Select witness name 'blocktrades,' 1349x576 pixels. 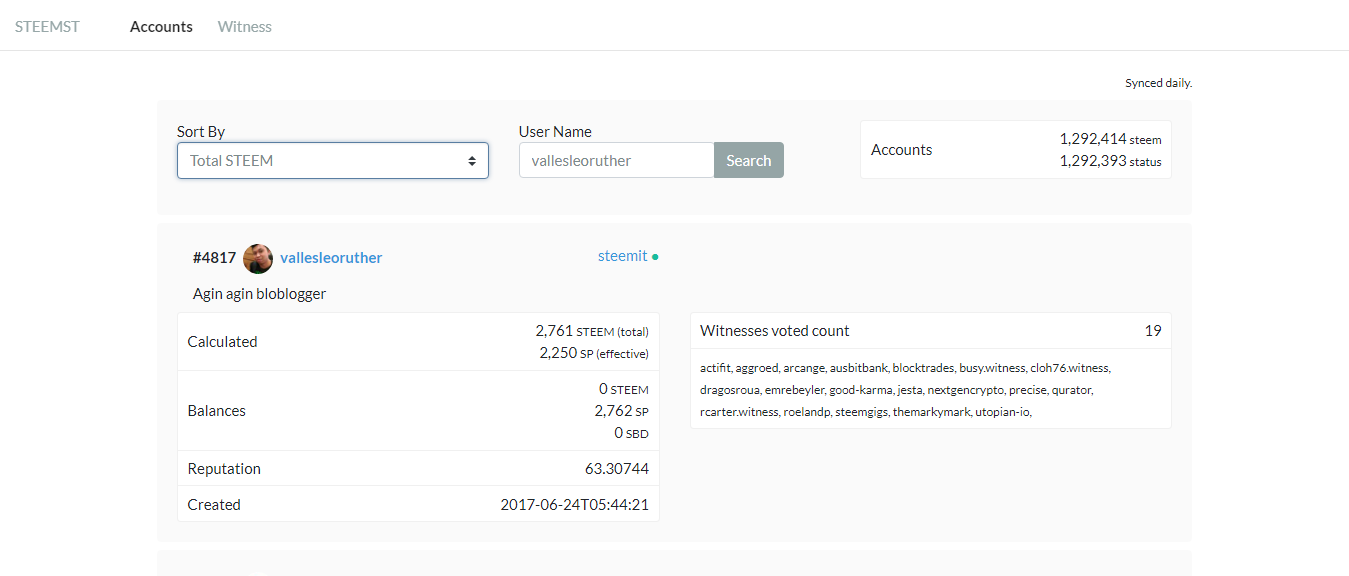click(924, 368)
